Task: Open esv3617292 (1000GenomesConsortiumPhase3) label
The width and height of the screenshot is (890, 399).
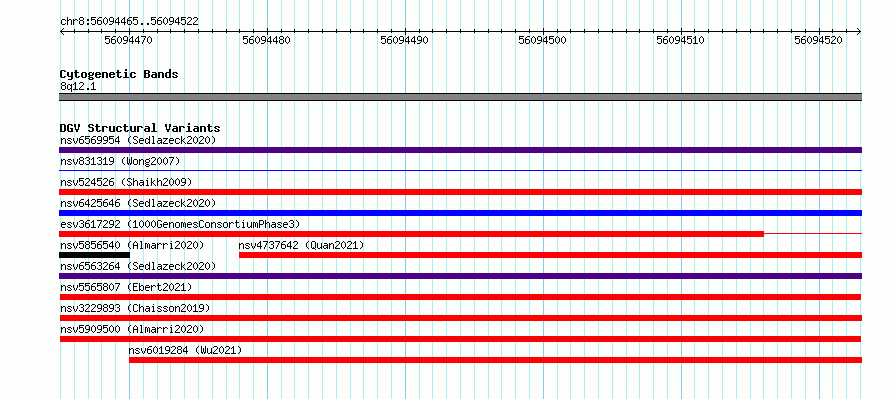Action: (x=180, y=224)
